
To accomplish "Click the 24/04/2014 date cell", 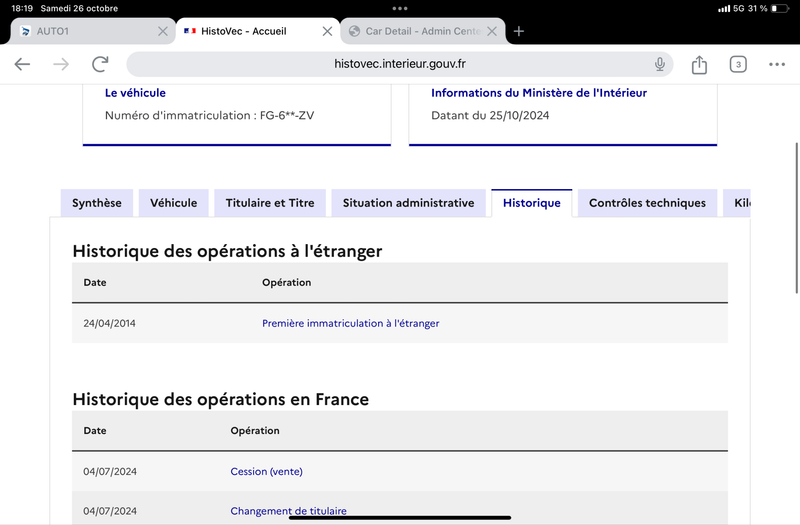I will click(x=110, y=323).
